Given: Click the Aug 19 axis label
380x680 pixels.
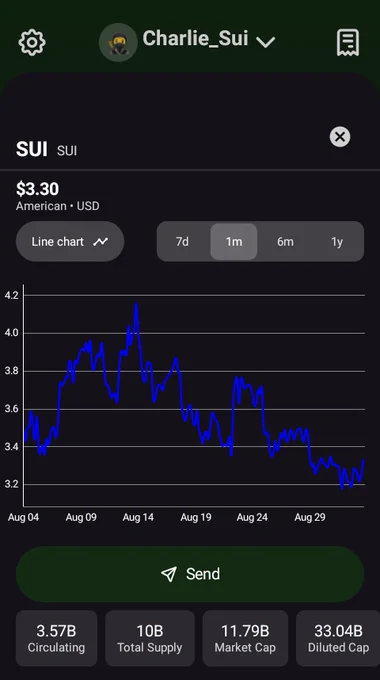Looking at the screenshot, I should [x=196, y=517].
